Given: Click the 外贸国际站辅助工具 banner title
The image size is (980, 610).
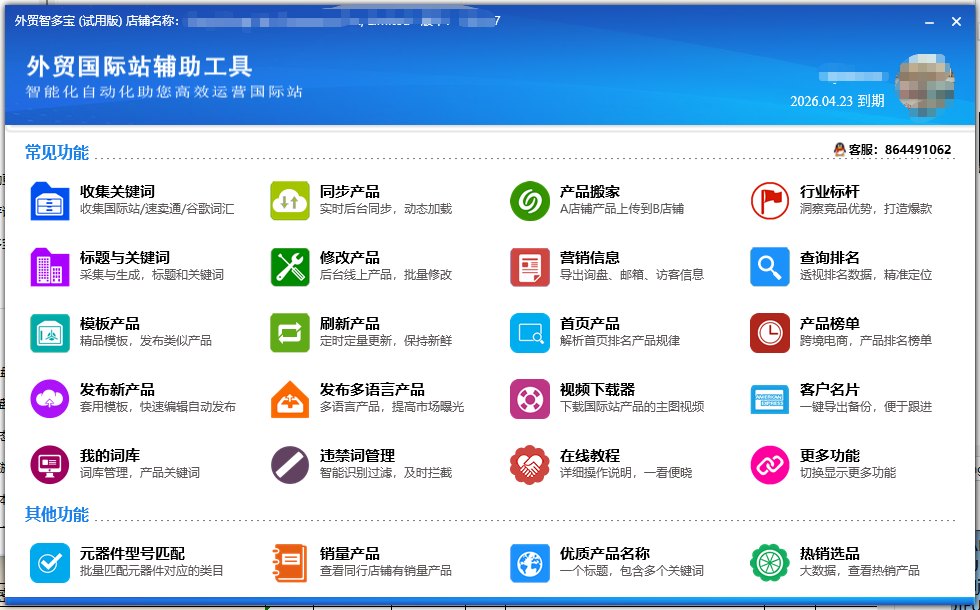Looking at the screenshot, I should 139,66.
